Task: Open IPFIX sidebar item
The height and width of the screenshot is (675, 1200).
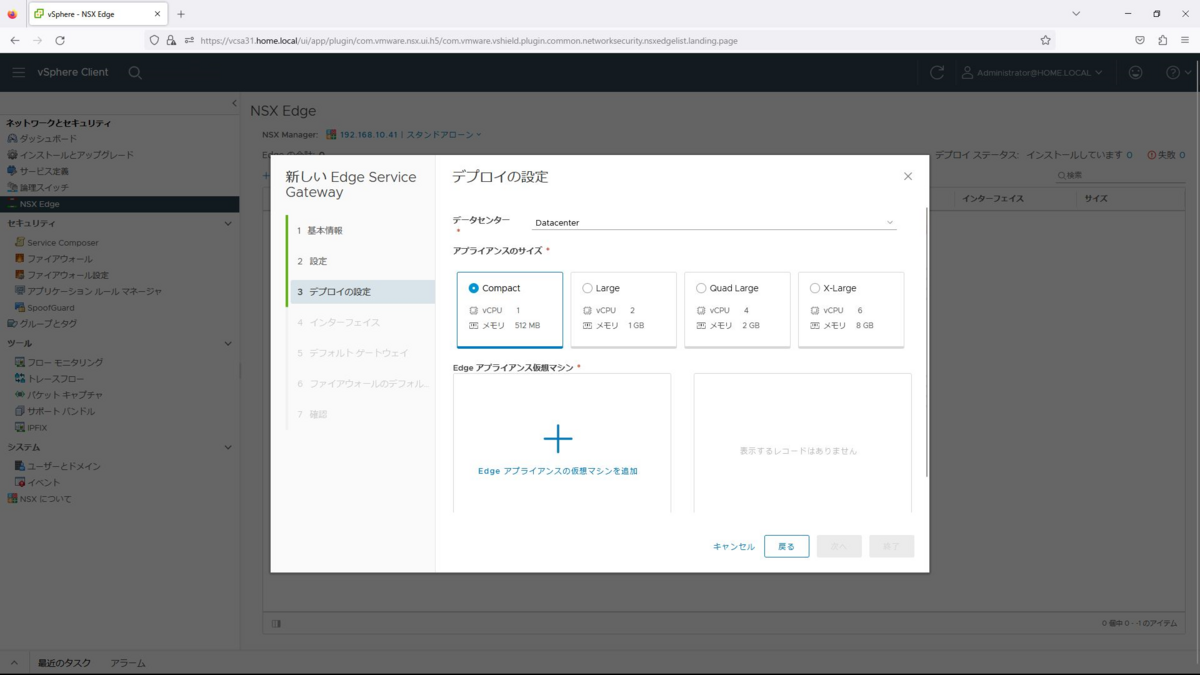Action: click(37, 428)
